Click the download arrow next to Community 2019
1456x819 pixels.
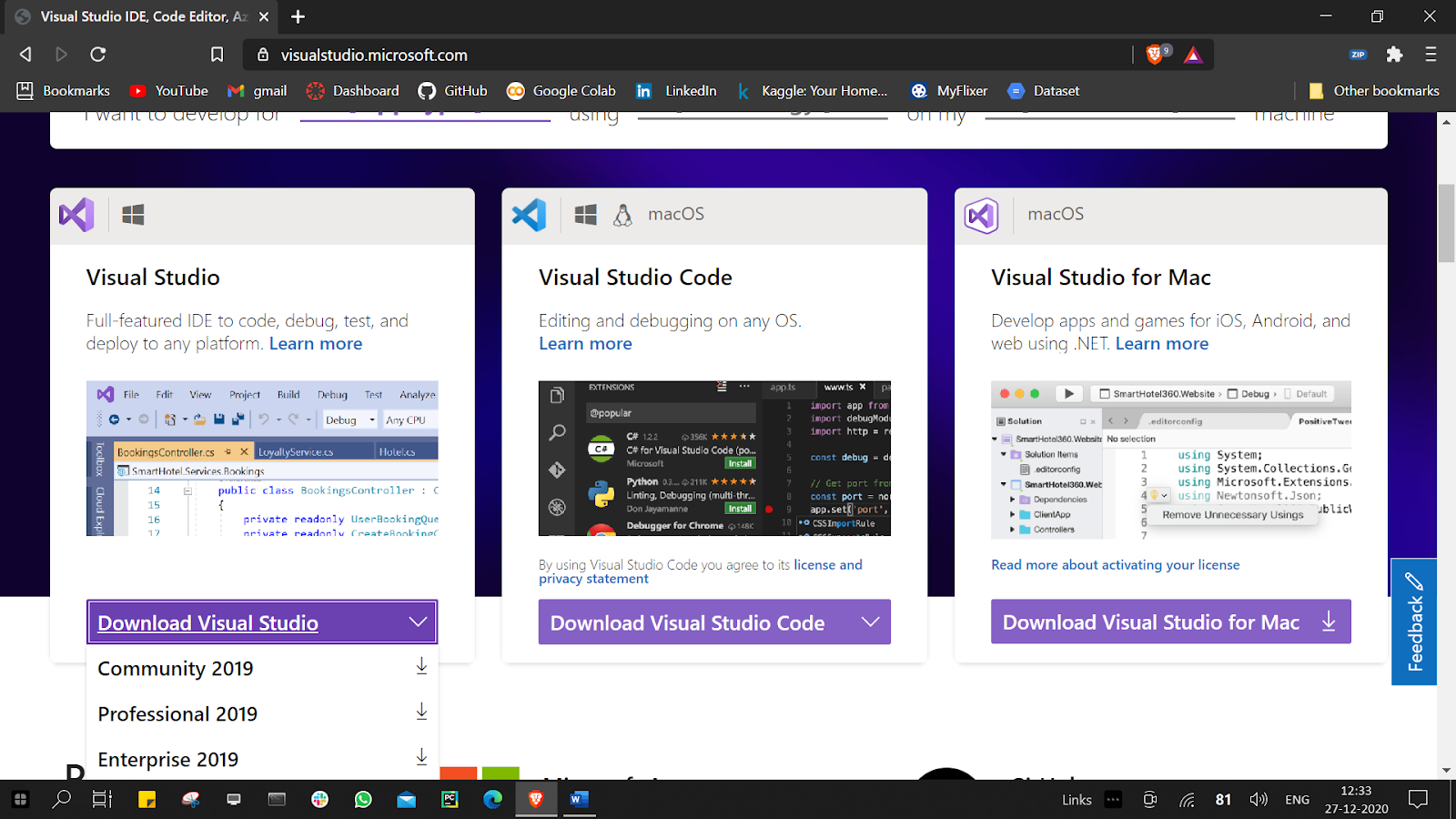click(421, 667)
